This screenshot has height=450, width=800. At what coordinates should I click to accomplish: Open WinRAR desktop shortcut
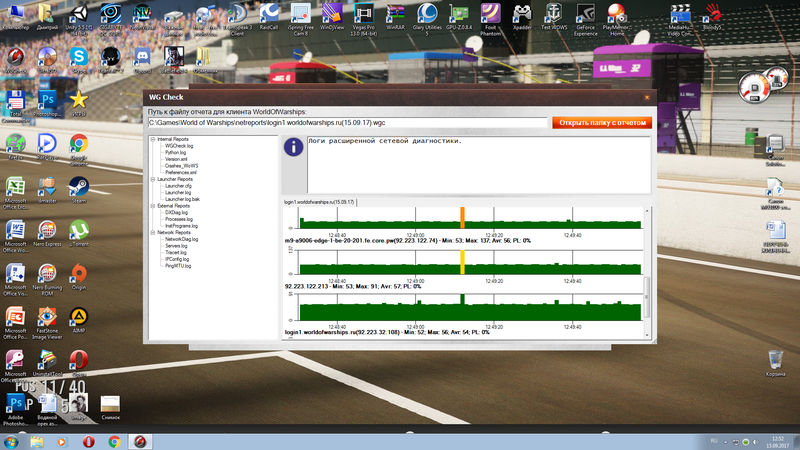point(395,17)
